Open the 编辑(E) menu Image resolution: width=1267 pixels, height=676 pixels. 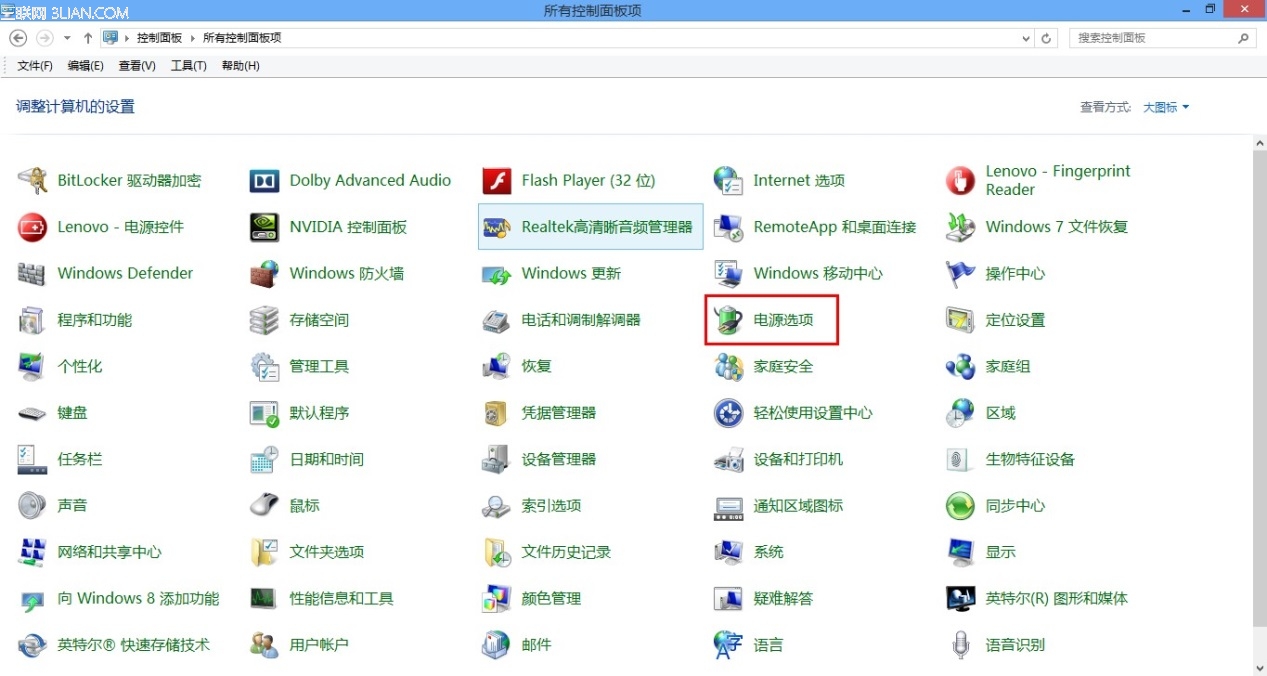tap(85, 66)
